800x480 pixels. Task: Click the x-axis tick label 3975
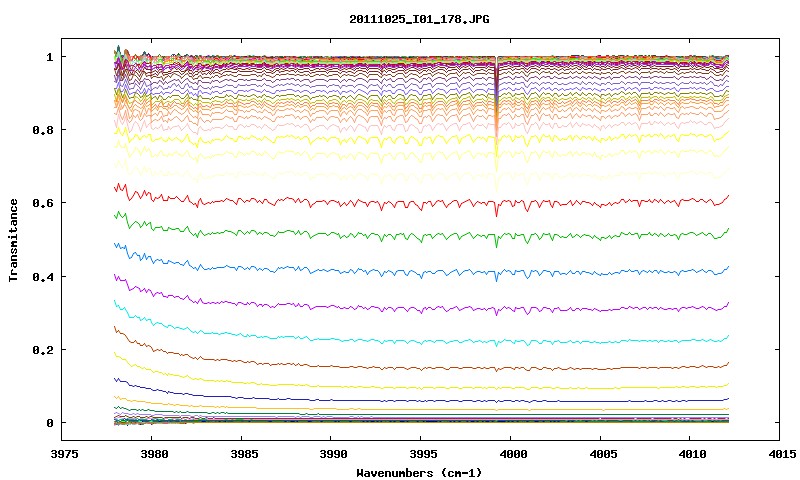(x=64, y=454)
